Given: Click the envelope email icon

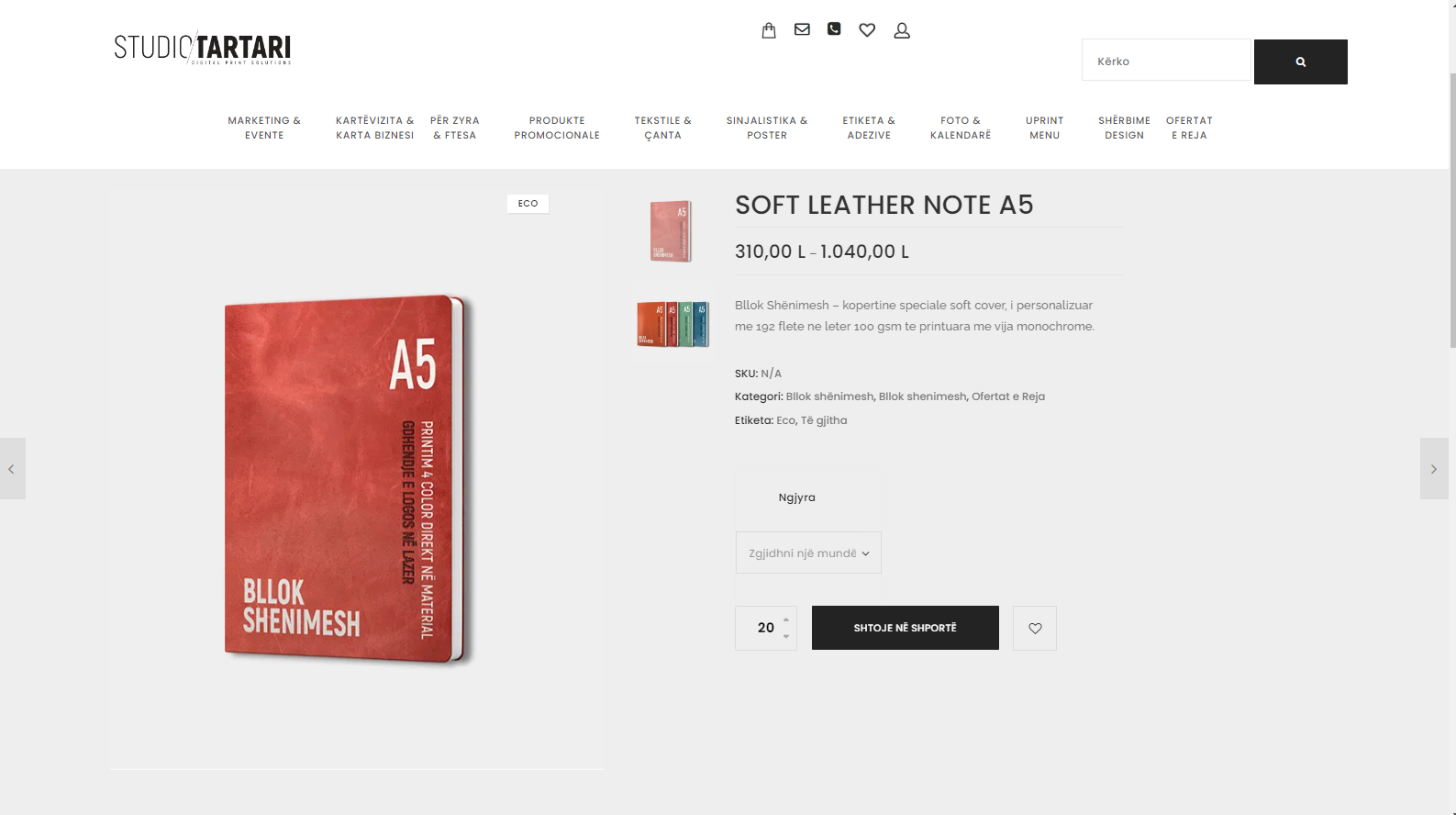Looking at the screenshot, I should click(x=802, y=29).
